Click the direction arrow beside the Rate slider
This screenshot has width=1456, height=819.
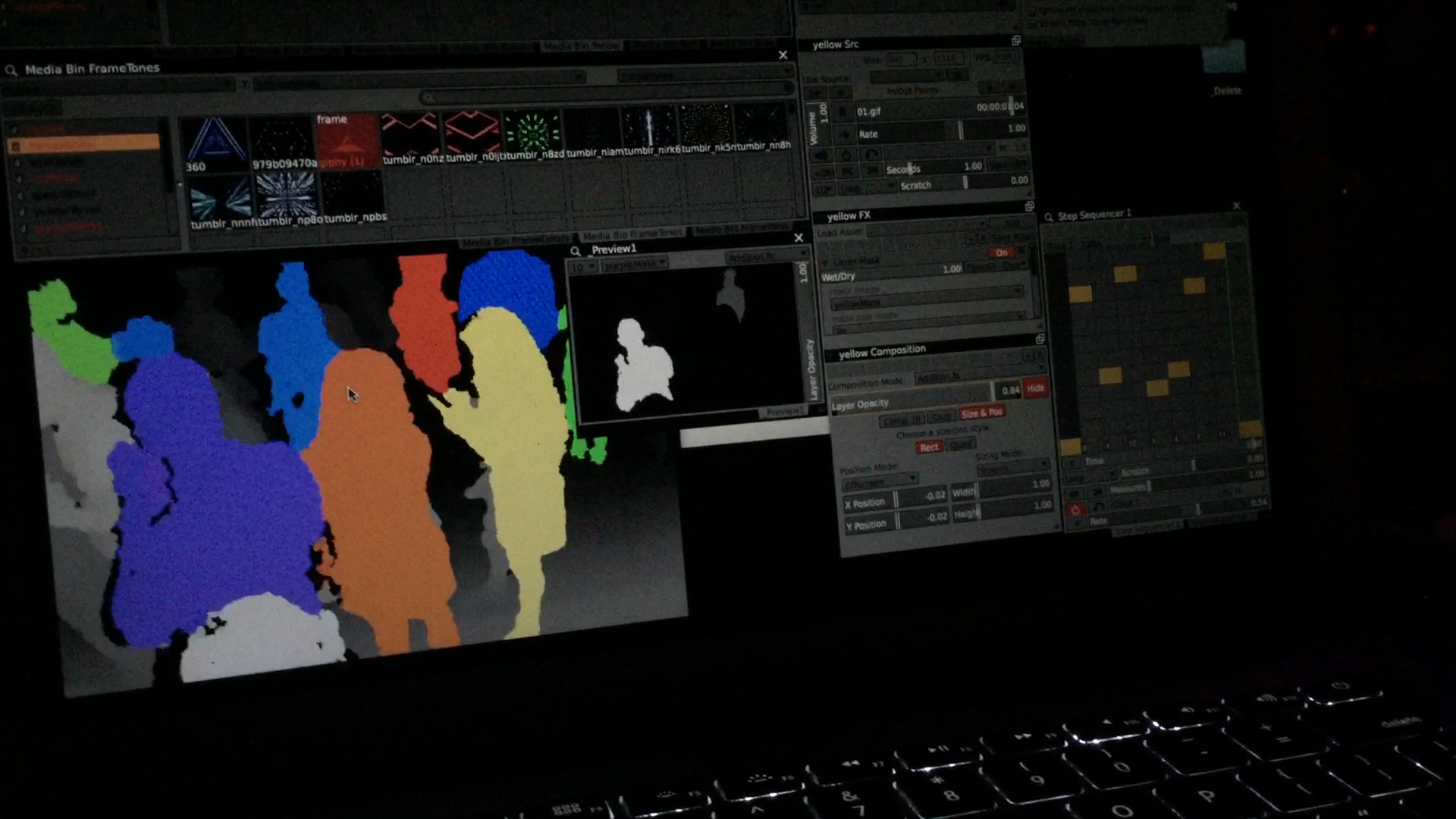[844, 135]
